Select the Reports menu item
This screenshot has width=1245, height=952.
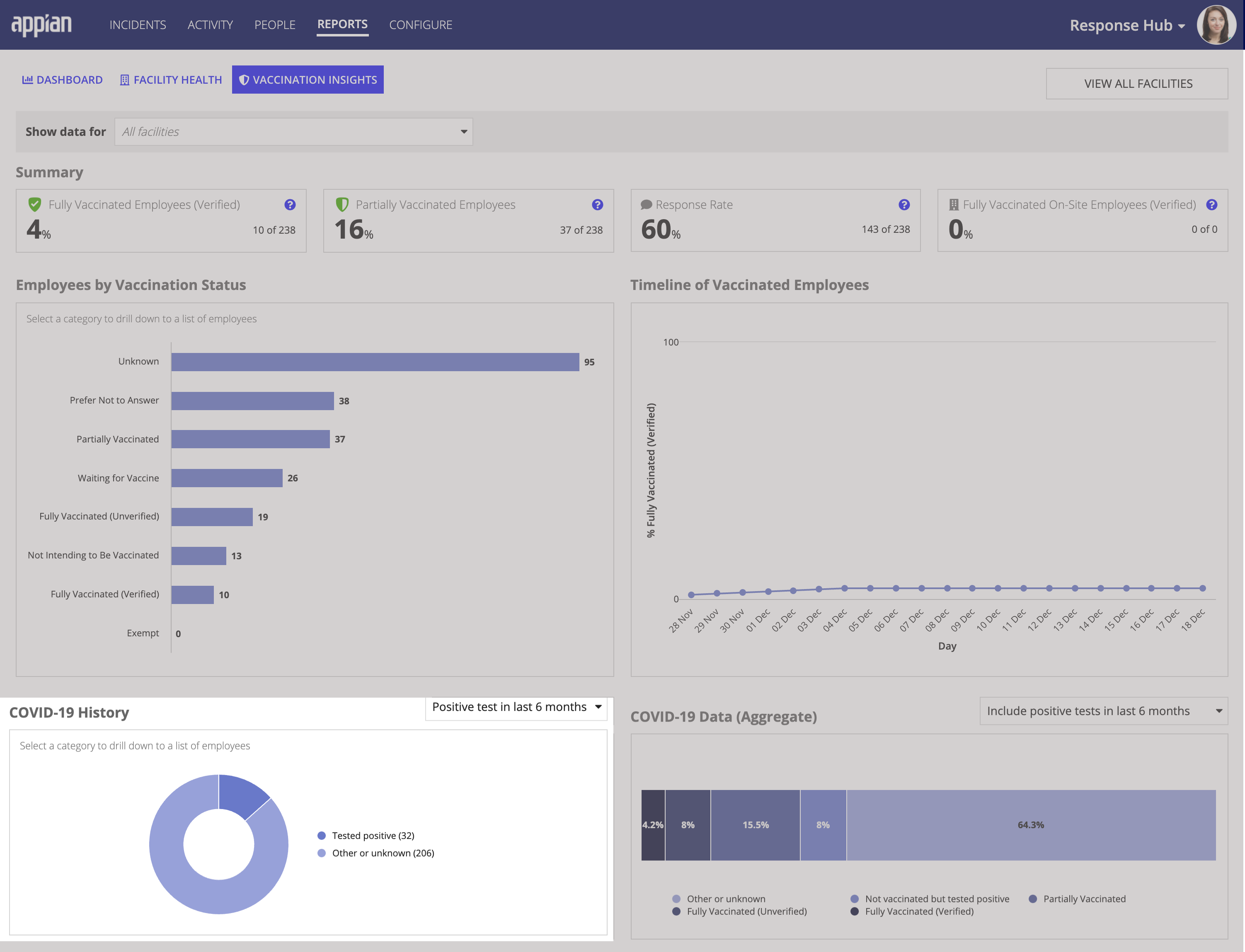click(342, 24)
